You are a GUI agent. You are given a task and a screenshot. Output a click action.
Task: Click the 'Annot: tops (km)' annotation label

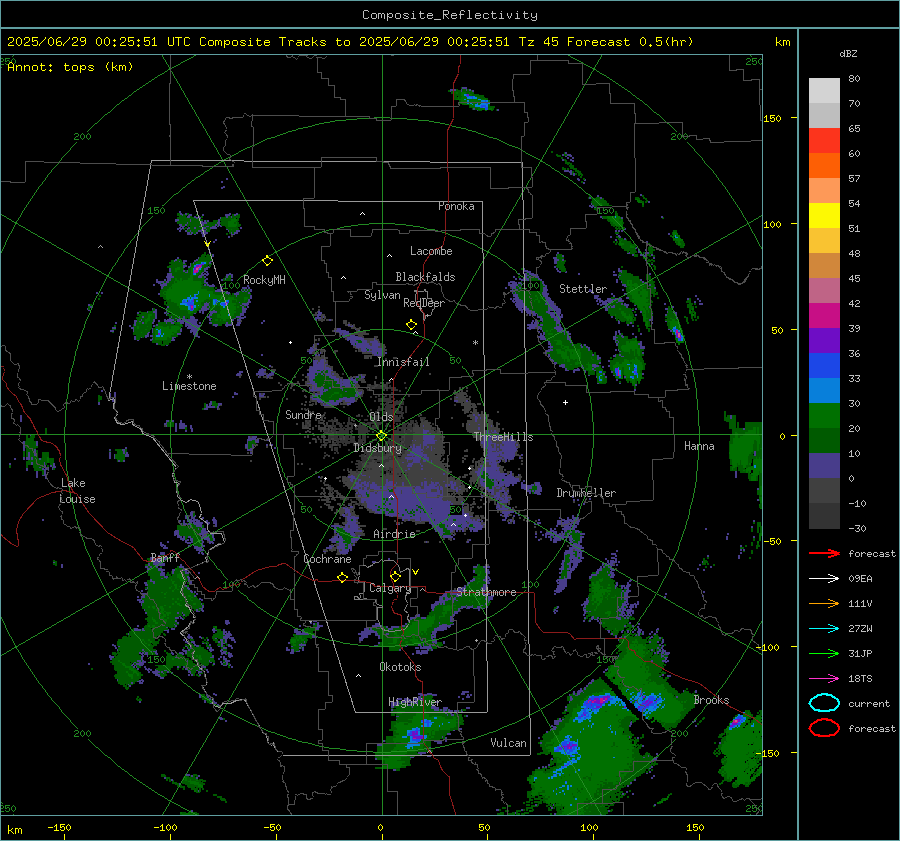pyautogui.click(x=70, y=67)
